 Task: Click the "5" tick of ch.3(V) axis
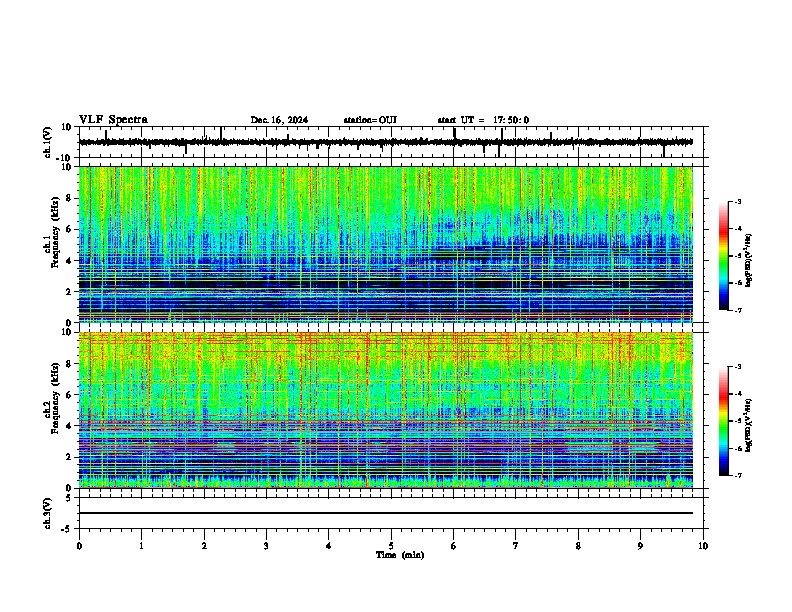tap(70, 497)
